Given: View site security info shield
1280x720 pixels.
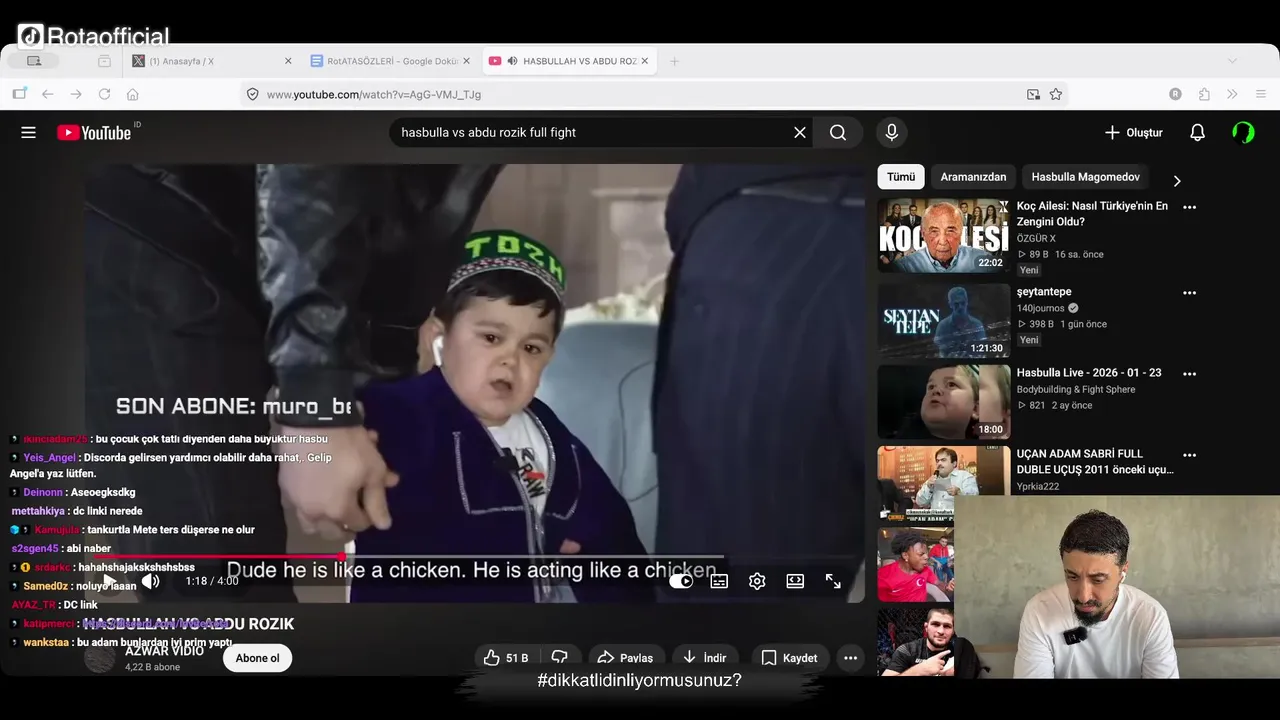Looking at the screenshot, I should pos(253,94).
